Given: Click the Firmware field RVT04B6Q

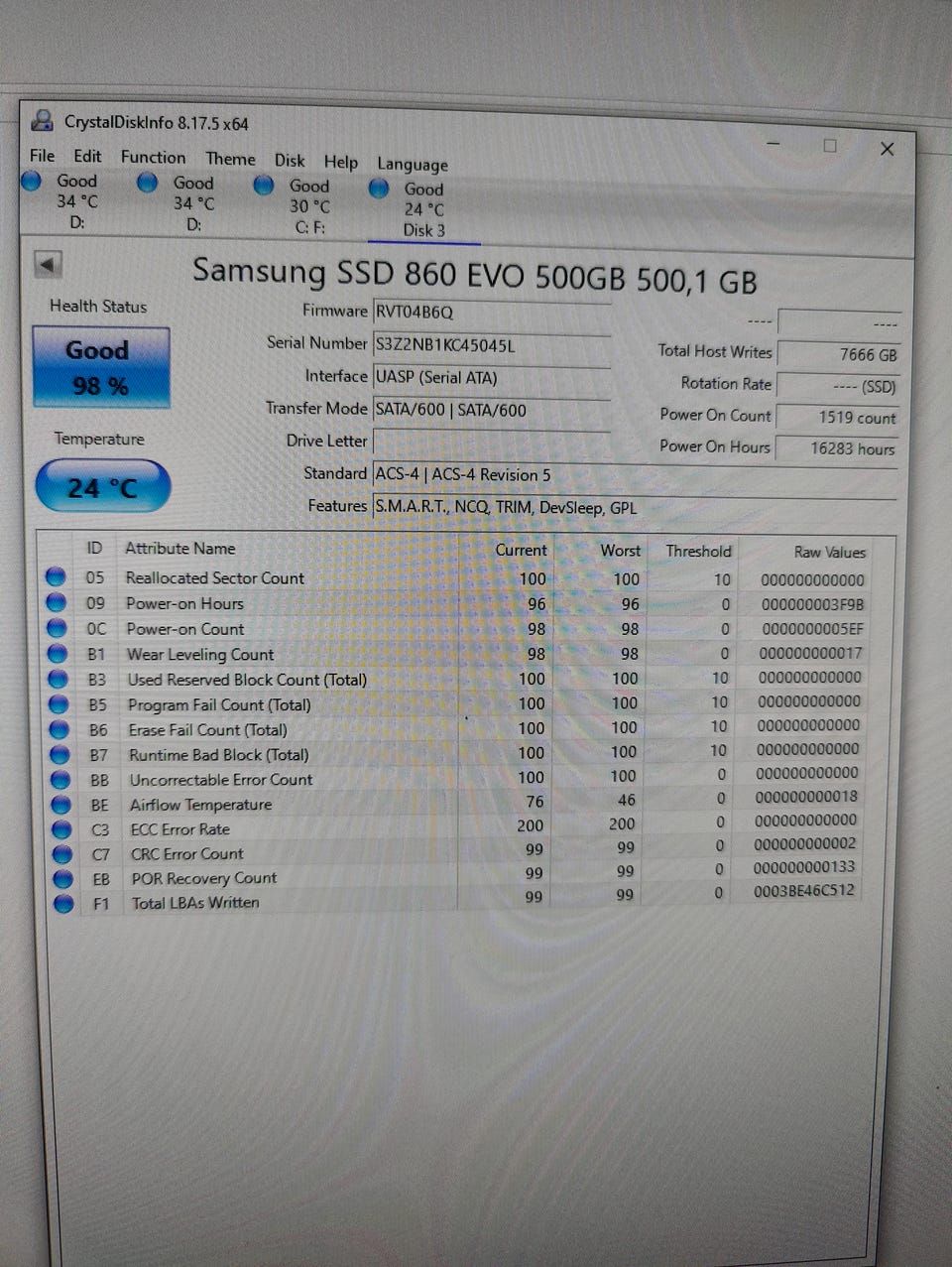Looking at the screenshot, I should tap(491, 312).
